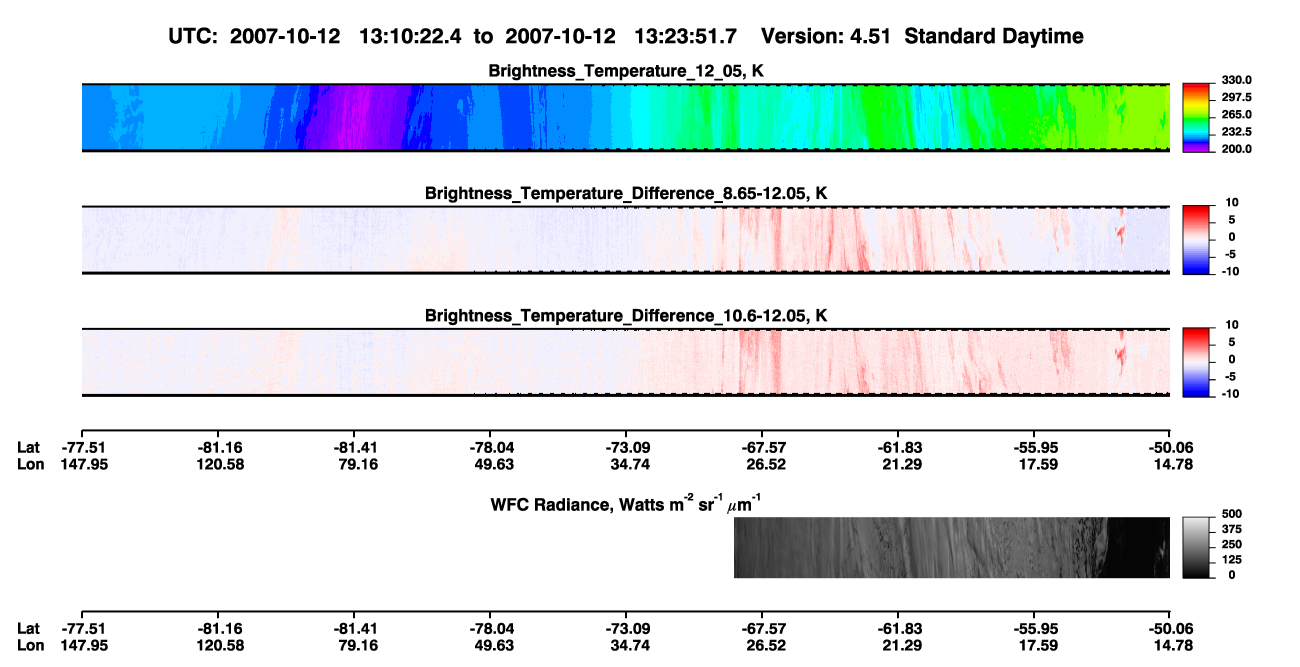Click the WFC Radiance grayscale colorbar
This screenshot has width=1300, height=667.
[x=1196, y=548]
